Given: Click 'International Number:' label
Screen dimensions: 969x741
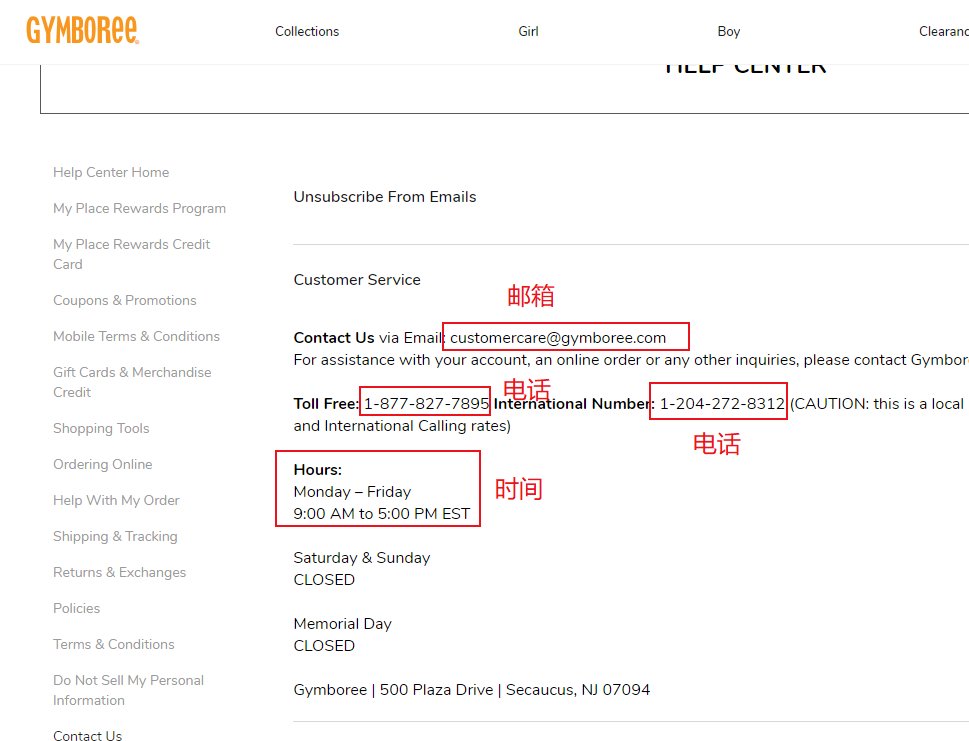Looking at the screenshot, I should point(574,404).
